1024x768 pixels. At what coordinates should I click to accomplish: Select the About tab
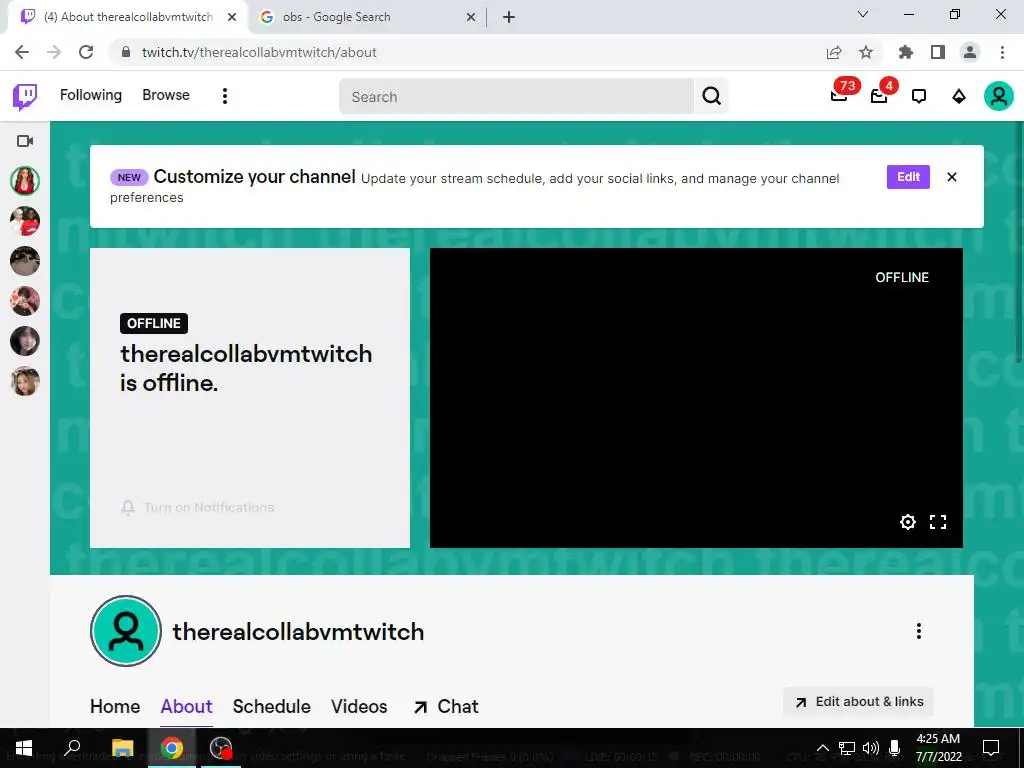point(187,707)
